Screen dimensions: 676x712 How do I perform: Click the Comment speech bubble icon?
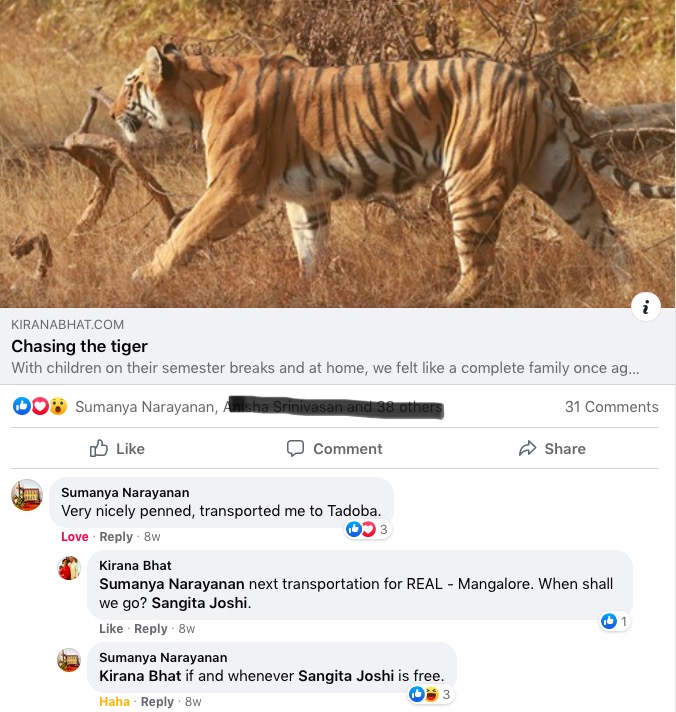[x=296, y=449]
